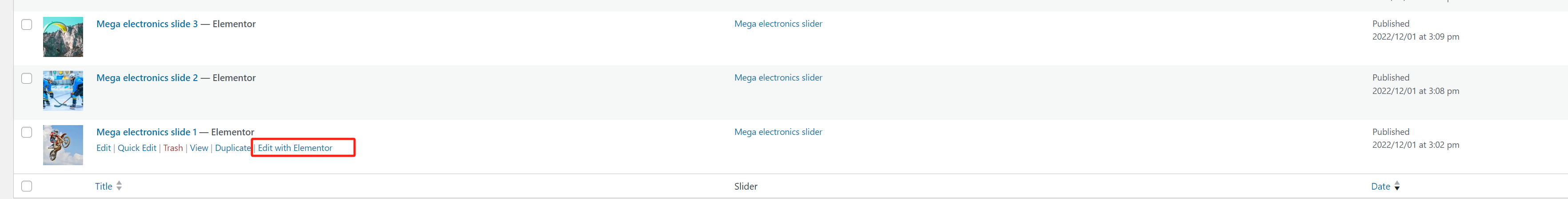Move slide 1 to Trash
The image size is (1568, 199).
pyautogui.click(x=173, y=148)
